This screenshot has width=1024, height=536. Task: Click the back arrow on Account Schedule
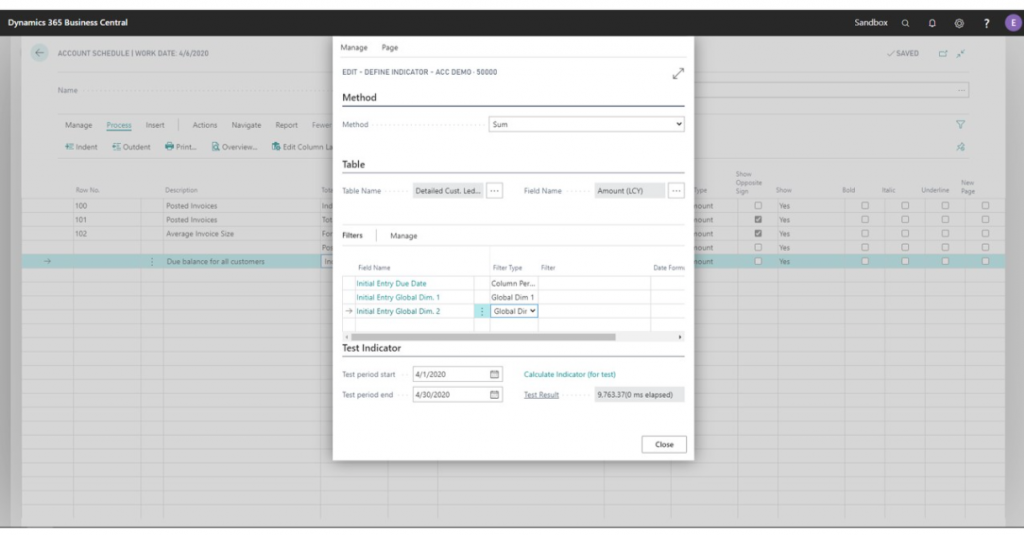click(x=40, y=53)
